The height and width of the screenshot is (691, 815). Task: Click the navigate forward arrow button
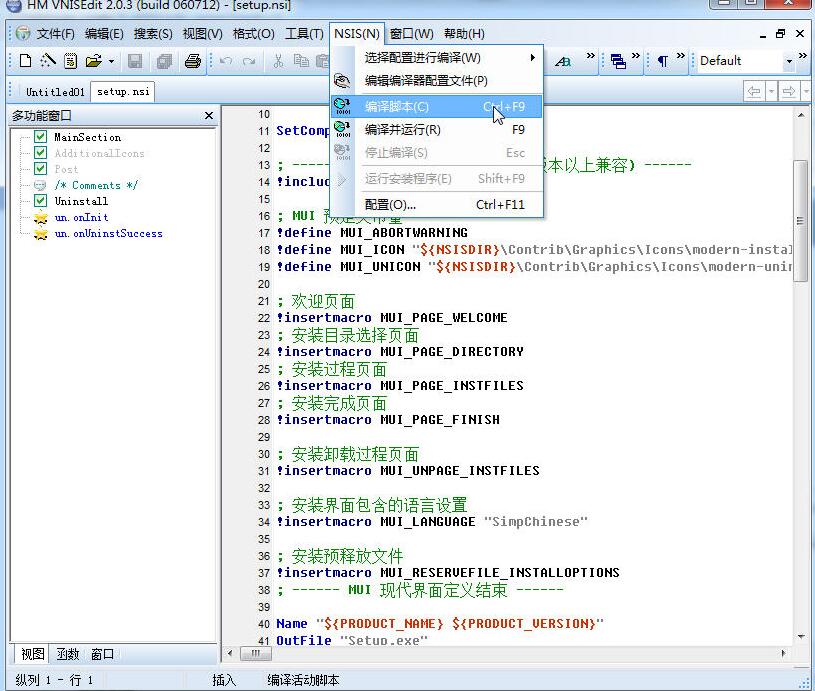[x=789, y=92]
